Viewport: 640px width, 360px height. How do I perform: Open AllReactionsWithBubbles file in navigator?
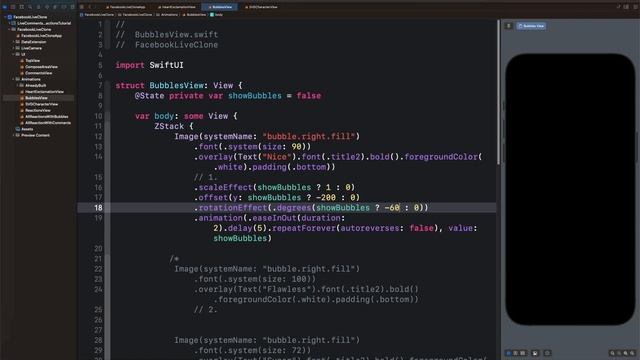[x=44, y=117]
